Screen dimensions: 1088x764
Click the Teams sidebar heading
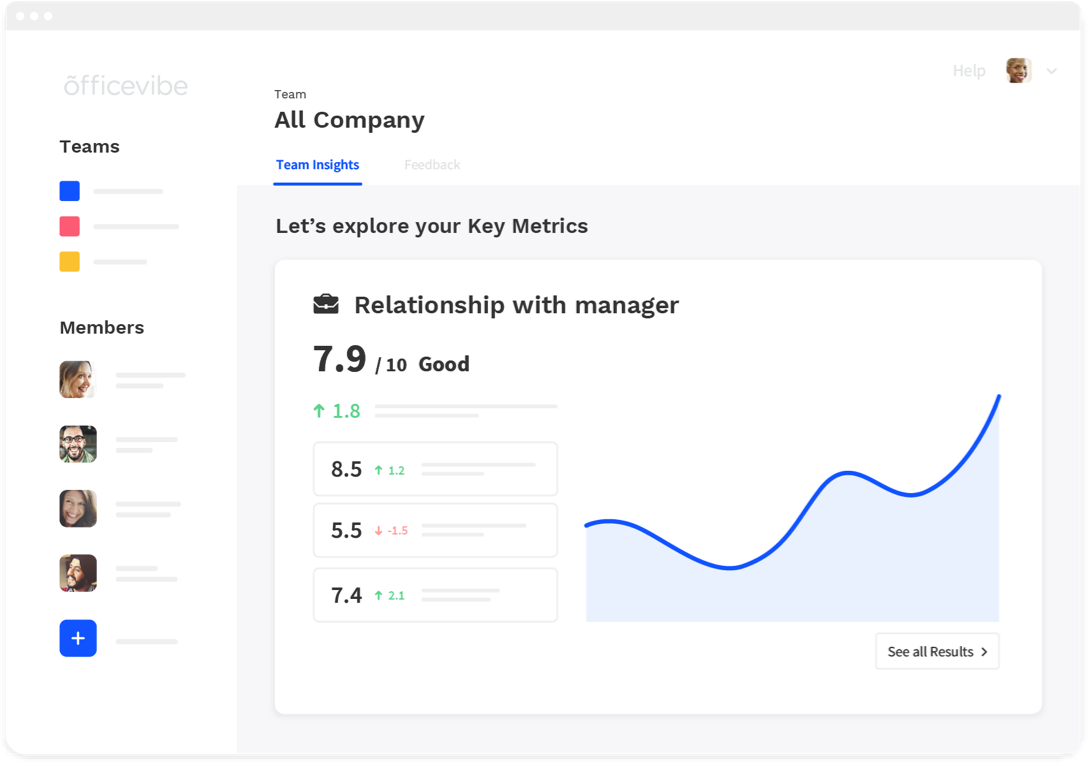pyautogui.click(x=90, y=146)
